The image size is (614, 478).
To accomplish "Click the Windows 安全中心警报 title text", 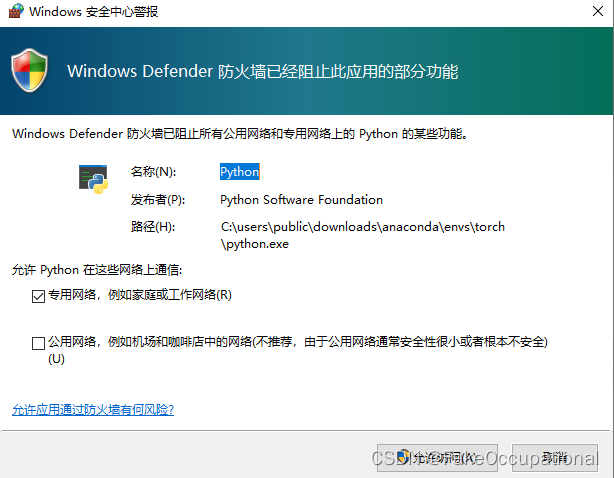I will 94,12.
